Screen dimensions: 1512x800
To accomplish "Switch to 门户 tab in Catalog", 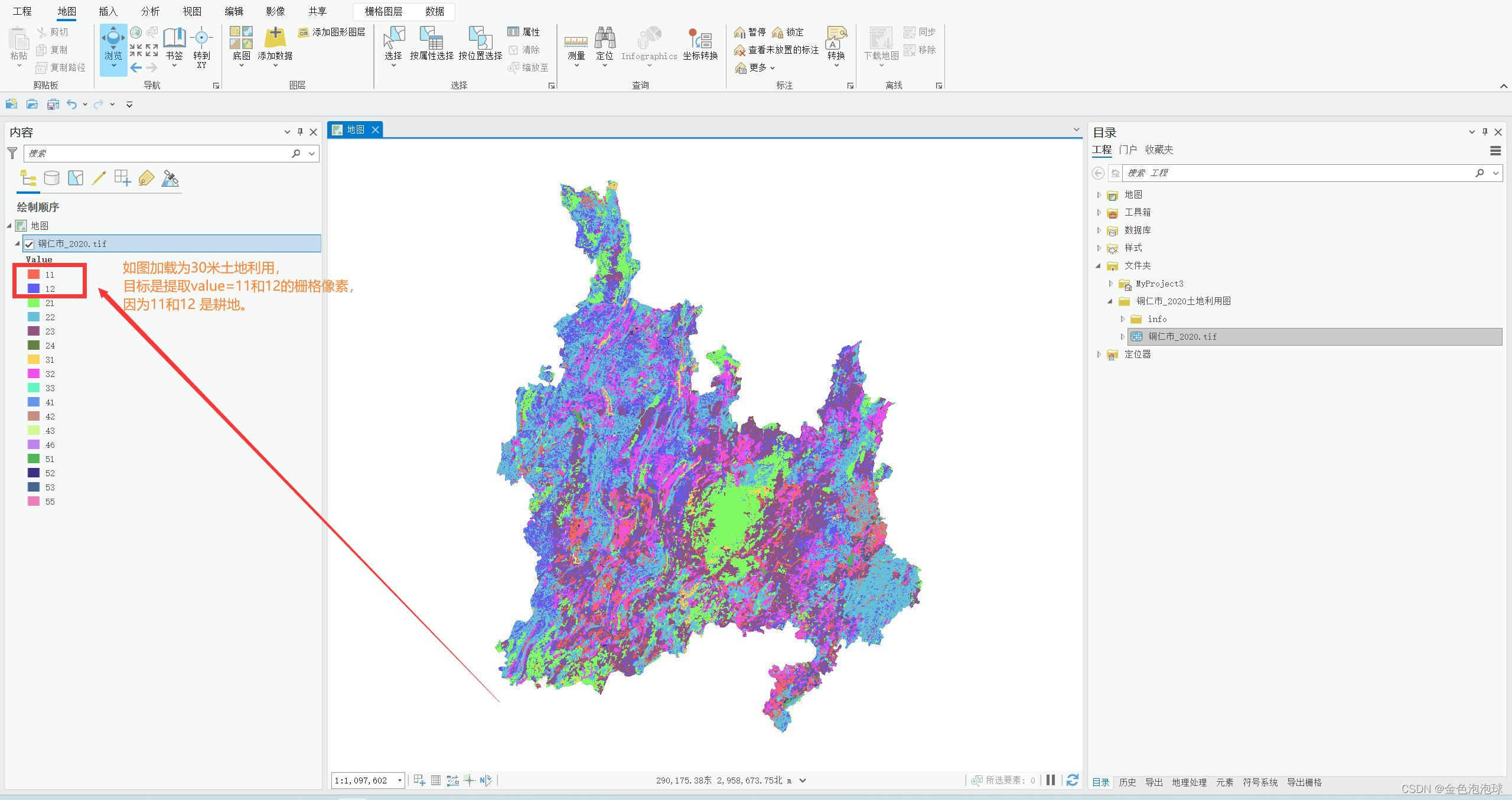I will coord(1128,149).
